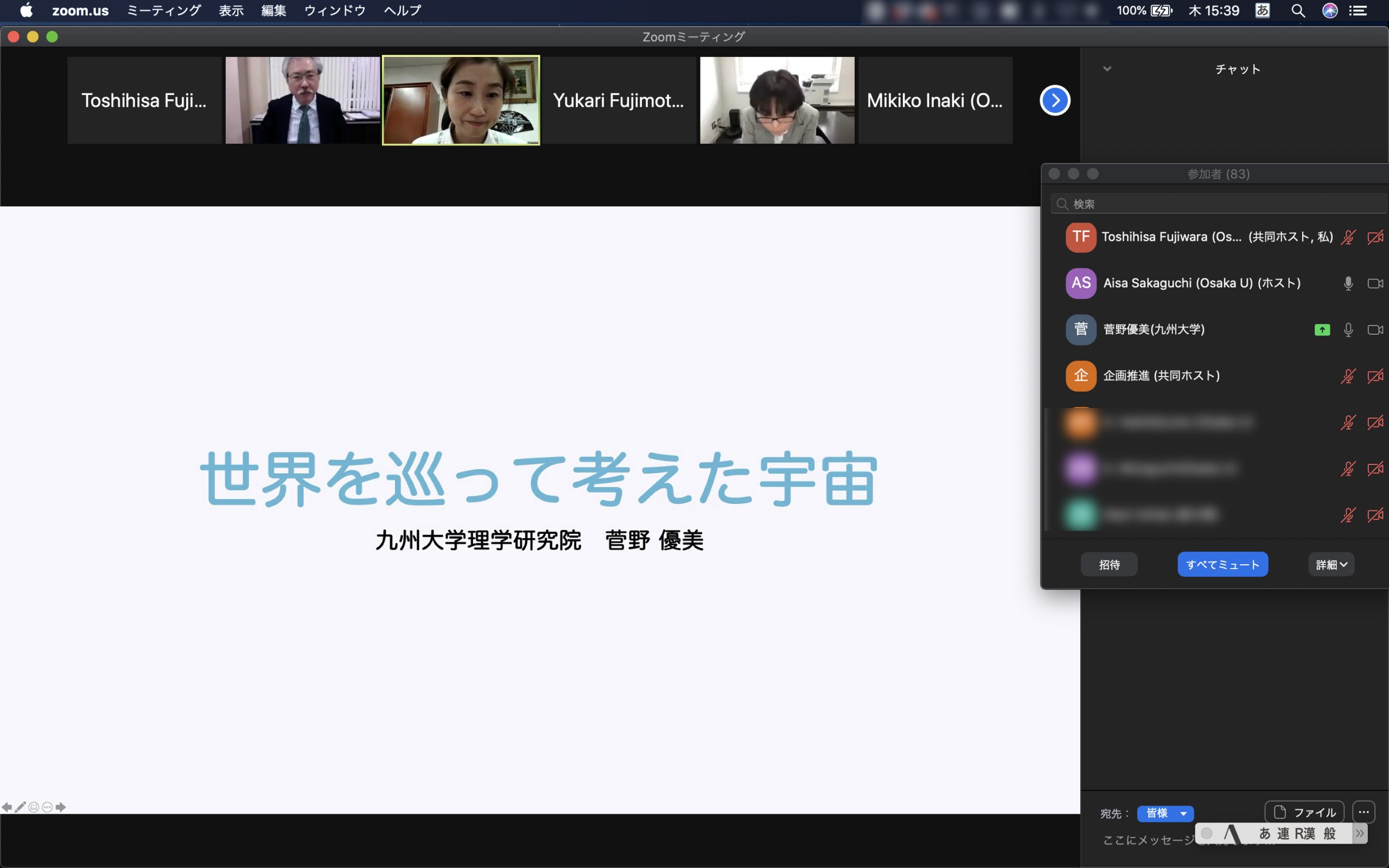Click the screen-sharing indicator for 菅野優美
The height and width of the screenshot is (868, 1389).
(1322, 329)
